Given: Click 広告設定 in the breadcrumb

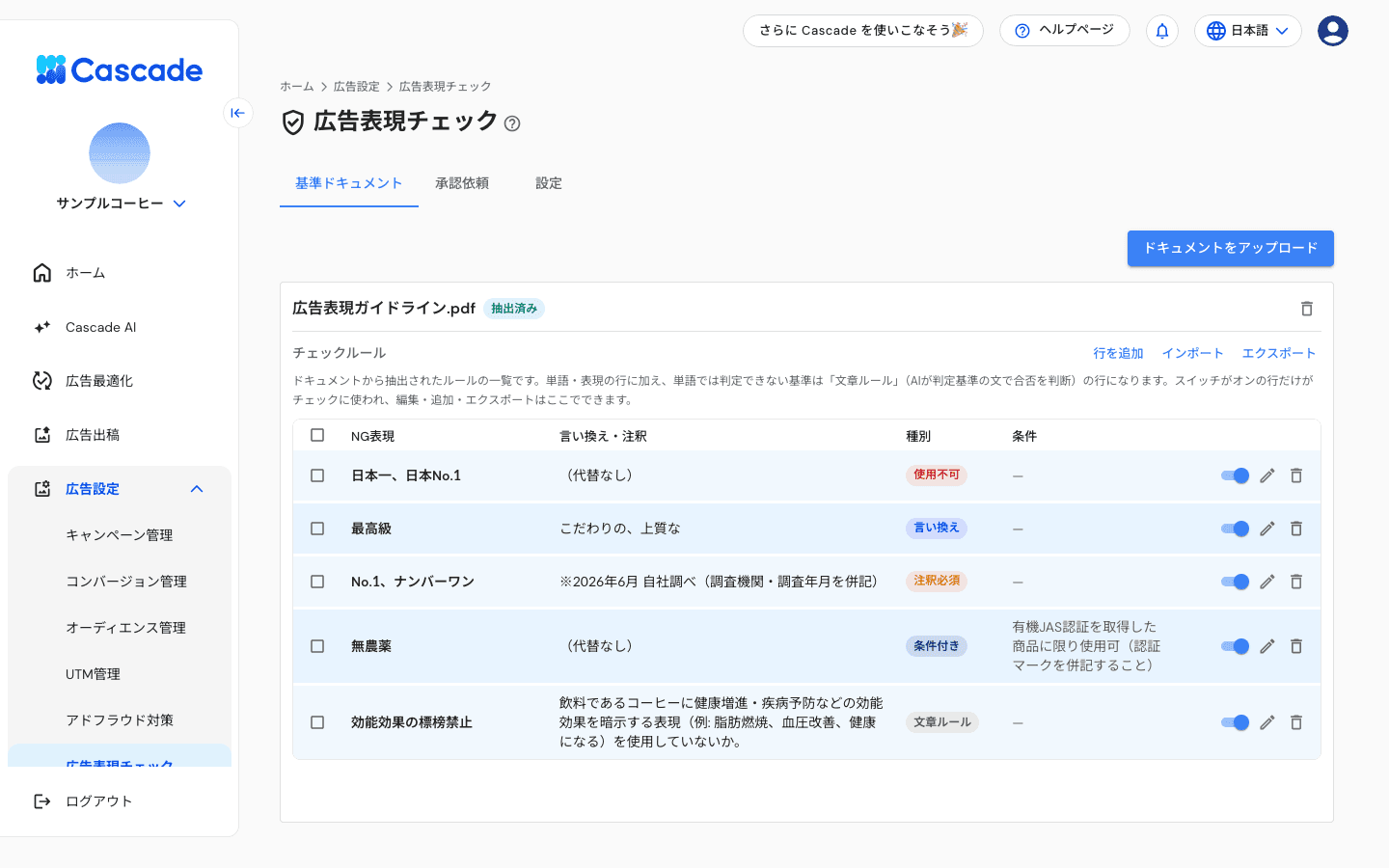Looking at the screenshot, I should tap(357, 87).
